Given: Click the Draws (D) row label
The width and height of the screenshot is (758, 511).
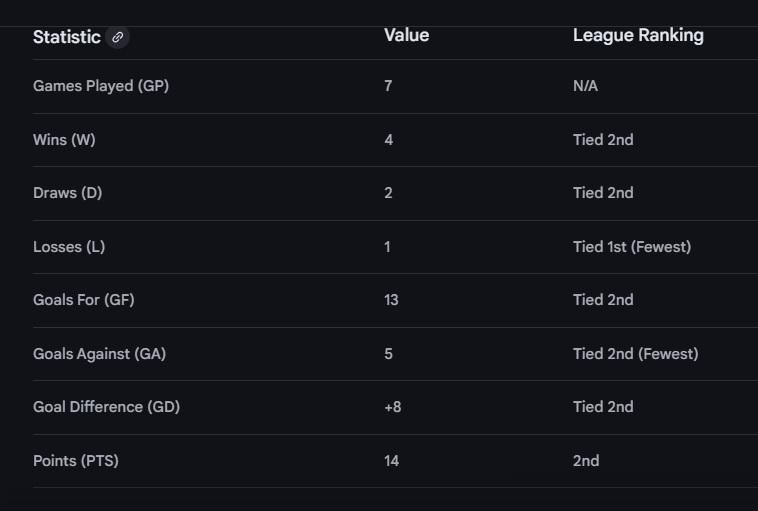Looking at the screenshot, I should tap(68, 193).
